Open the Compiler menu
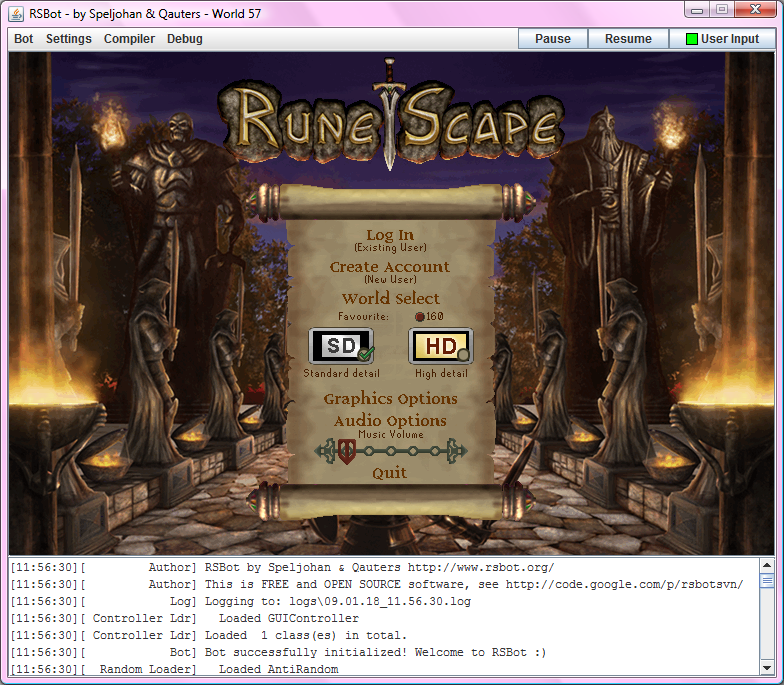This screenshot has width=784, height=685. pos(129,39)
